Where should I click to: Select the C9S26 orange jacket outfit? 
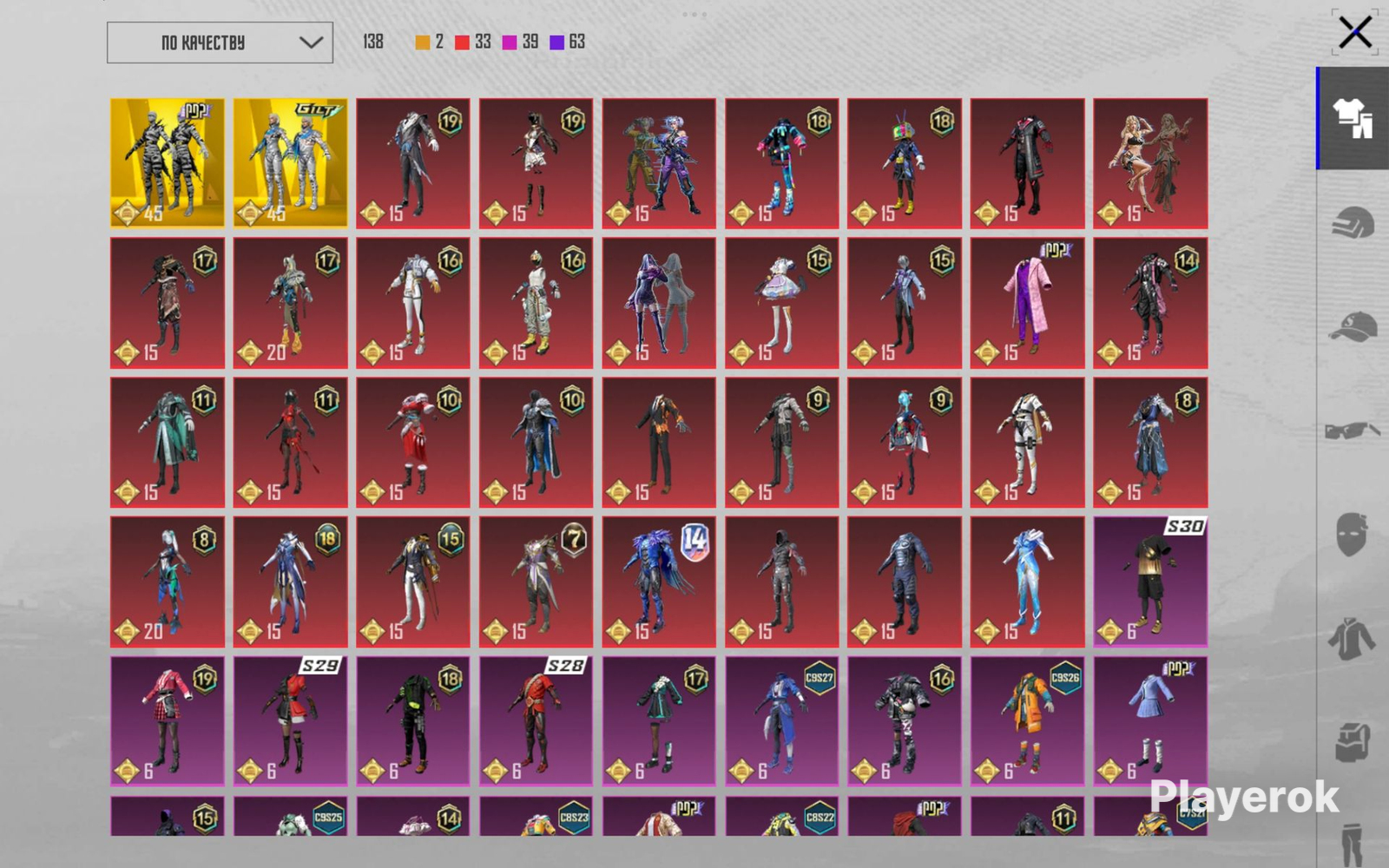1028,721
